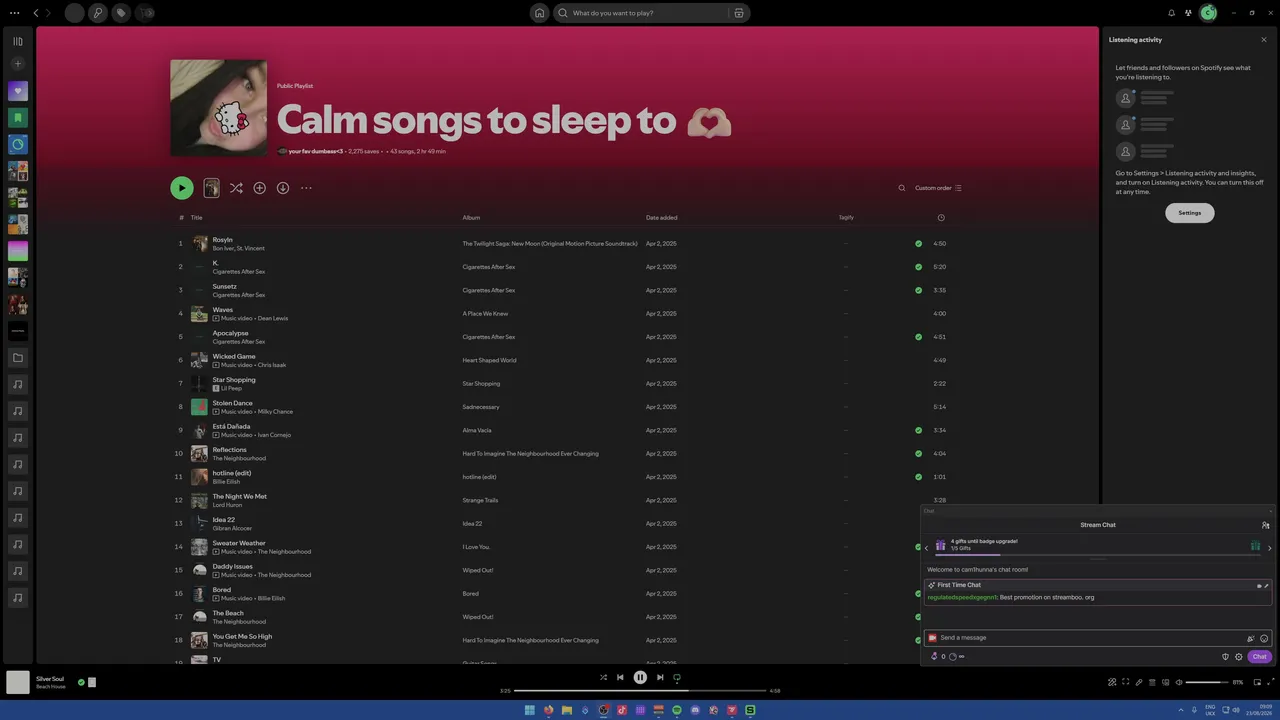The height and width of the screenshot is (720, 1280).
Task: Collapse Your Library in the sidebar
Action: [17, 41]
